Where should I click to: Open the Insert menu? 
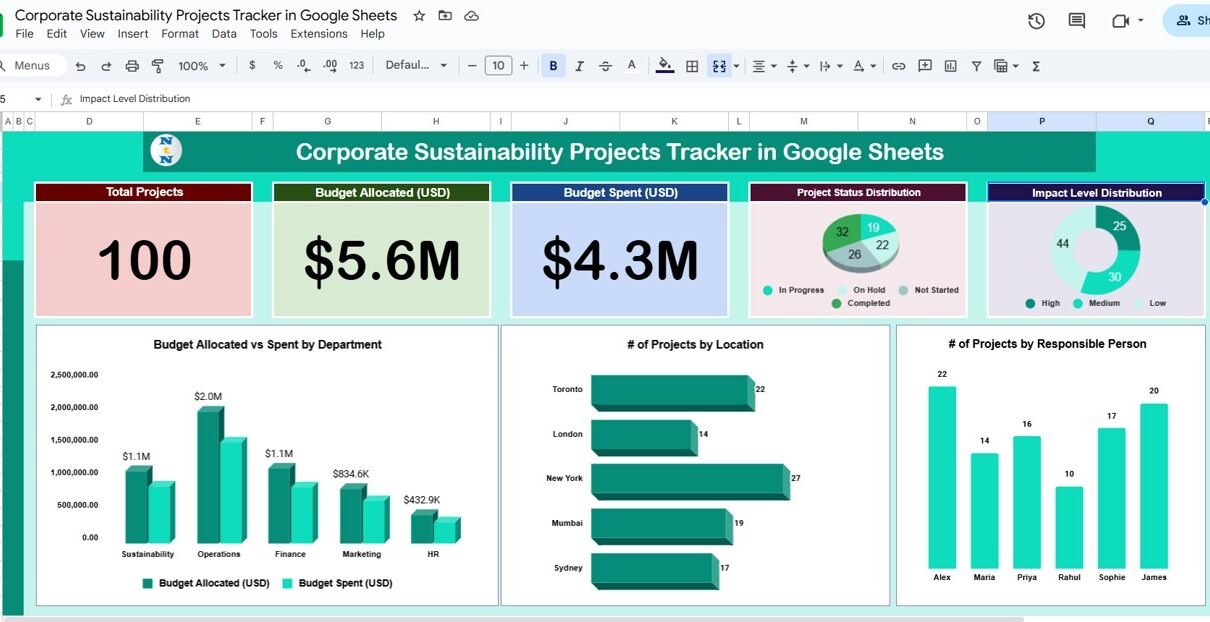[133, 34]
